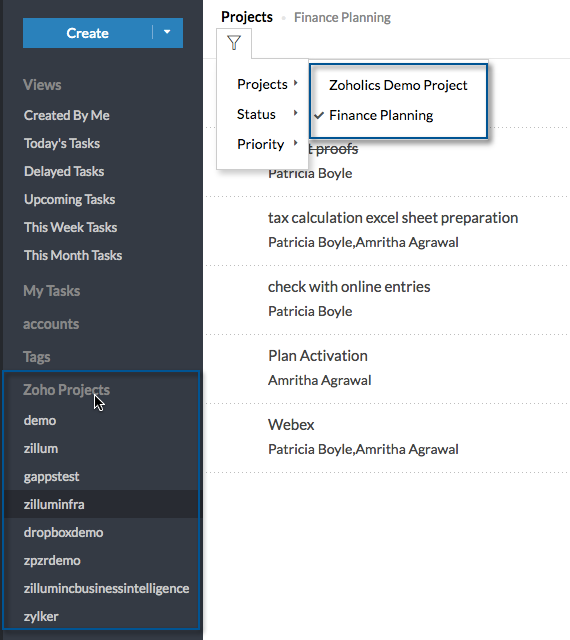Image resolution: width=570 pixels, height=640 pixels.
Task: Expand the Projects filter submenu
Action: point(267,84)
